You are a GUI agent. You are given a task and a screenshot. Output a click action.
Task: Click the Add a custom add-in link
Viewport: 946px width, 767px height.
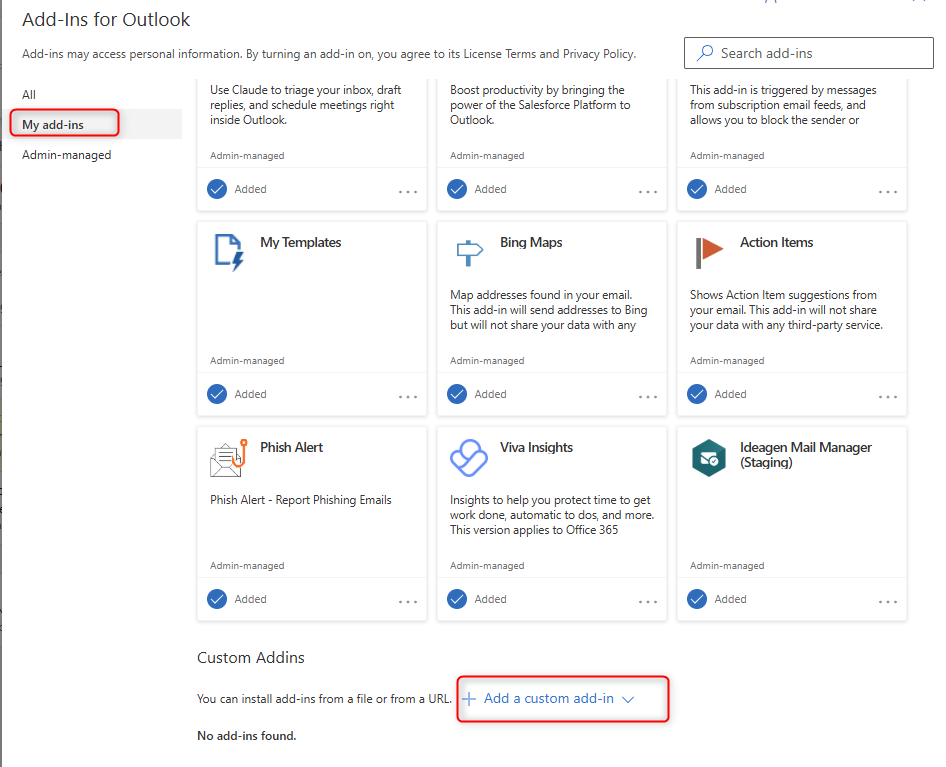pyautogui.click(x=548, y=698)
